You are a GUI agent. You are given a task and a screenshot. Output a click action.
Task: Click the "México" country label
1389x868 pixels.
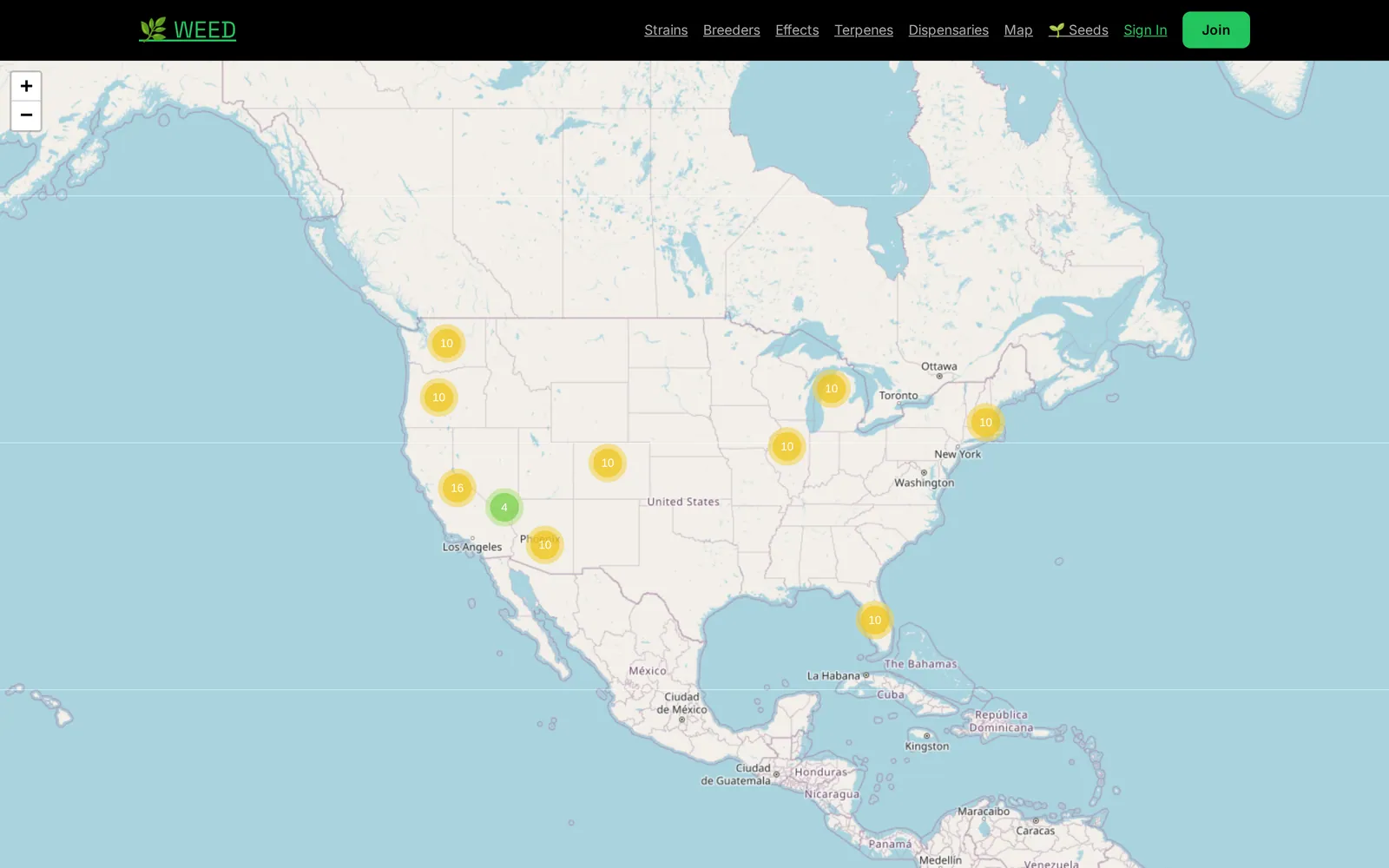coord(648,671)
